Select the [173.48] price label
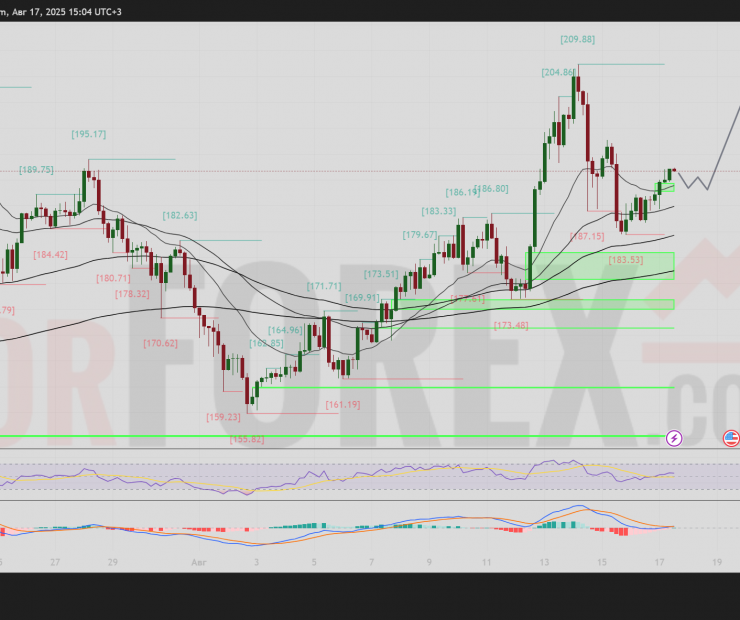This screenshot has width=740, height=620. coord(511,326)
